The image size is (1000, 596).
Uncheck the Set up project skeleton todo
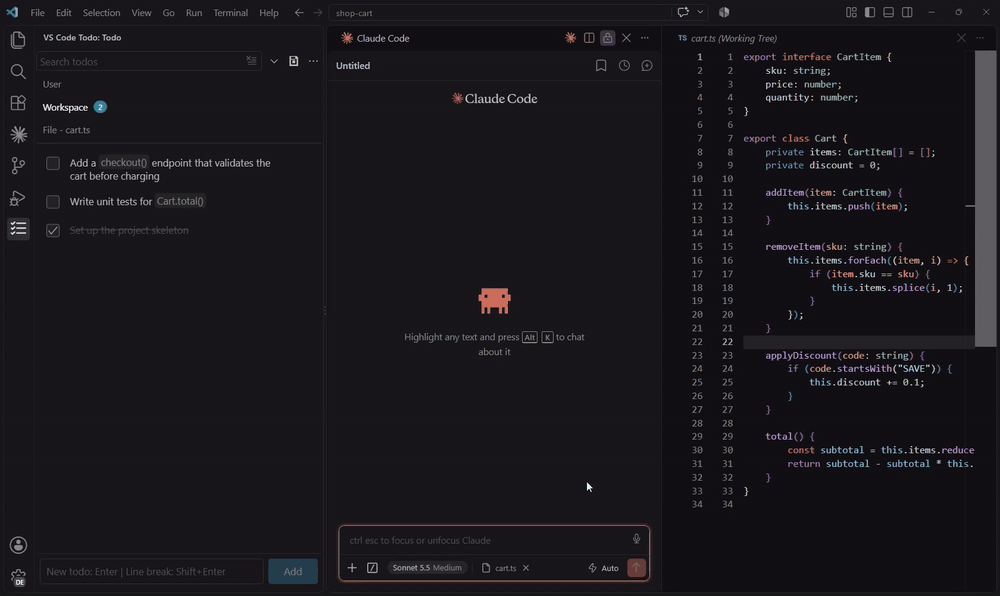coord(53,230)
